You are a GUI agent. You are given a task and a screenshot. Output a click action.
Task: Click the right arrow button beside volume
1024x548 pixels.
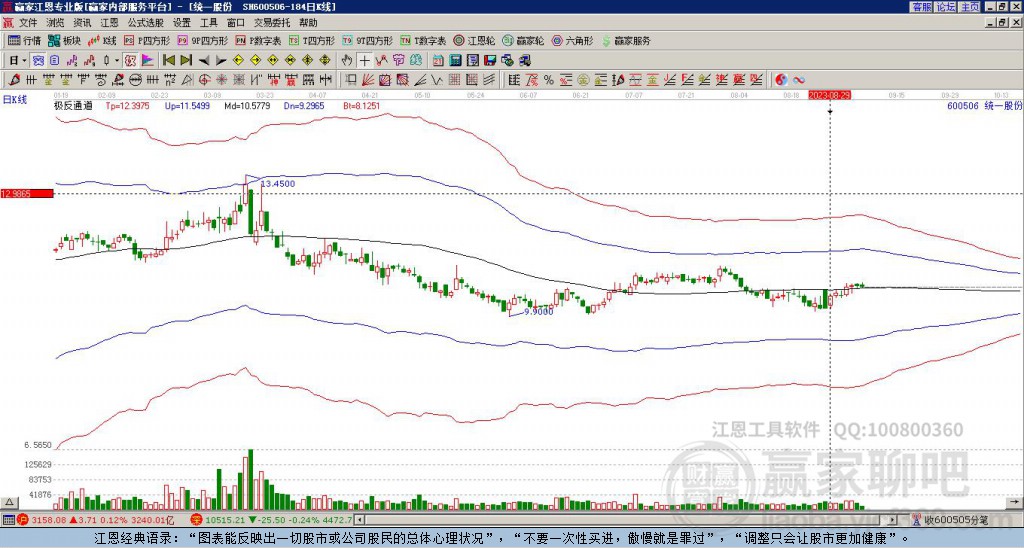1014,502
